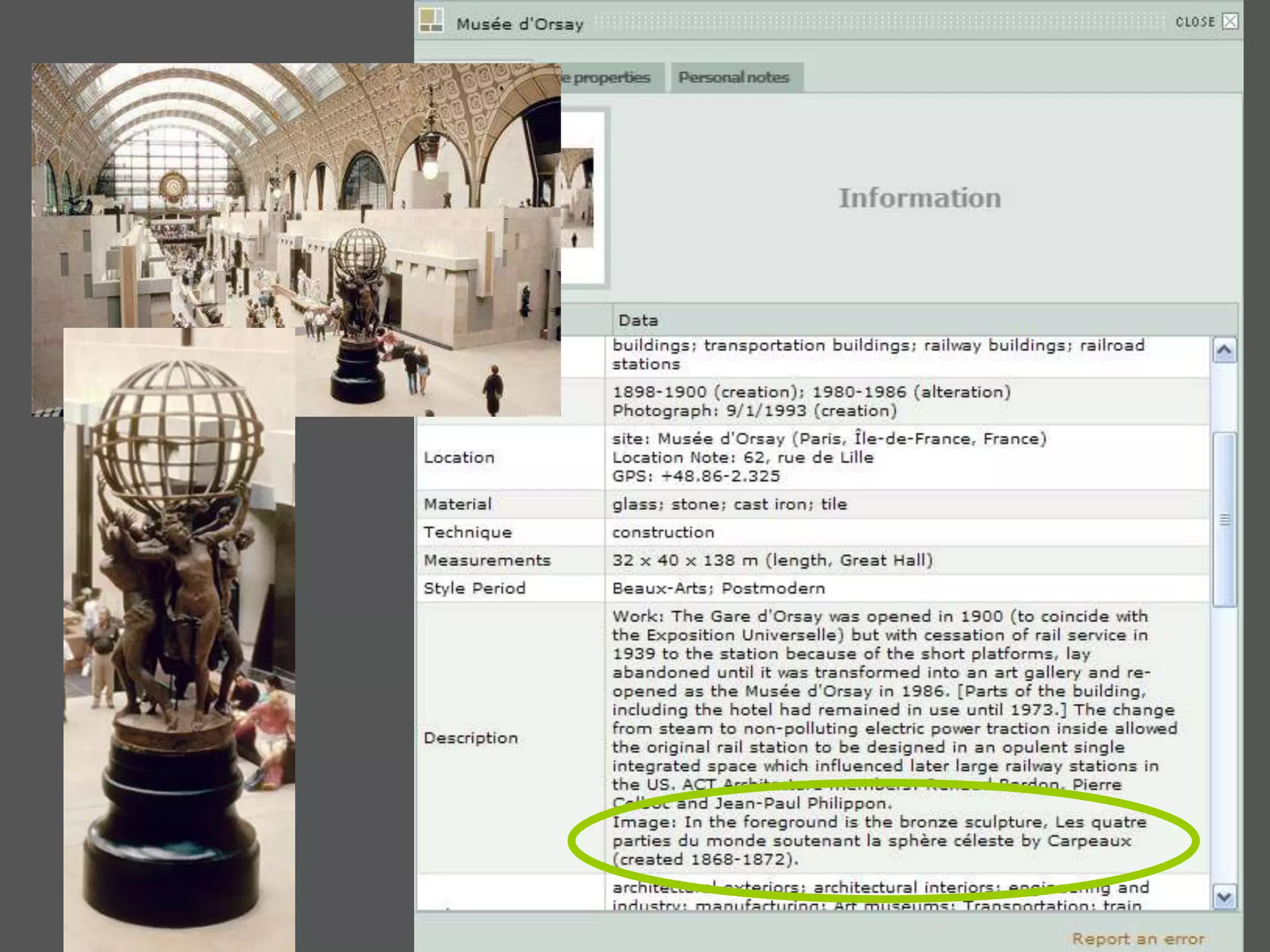The image size is (1270, 952).
Task: Click the Measurements row label
Action: (x=487, y=560)
